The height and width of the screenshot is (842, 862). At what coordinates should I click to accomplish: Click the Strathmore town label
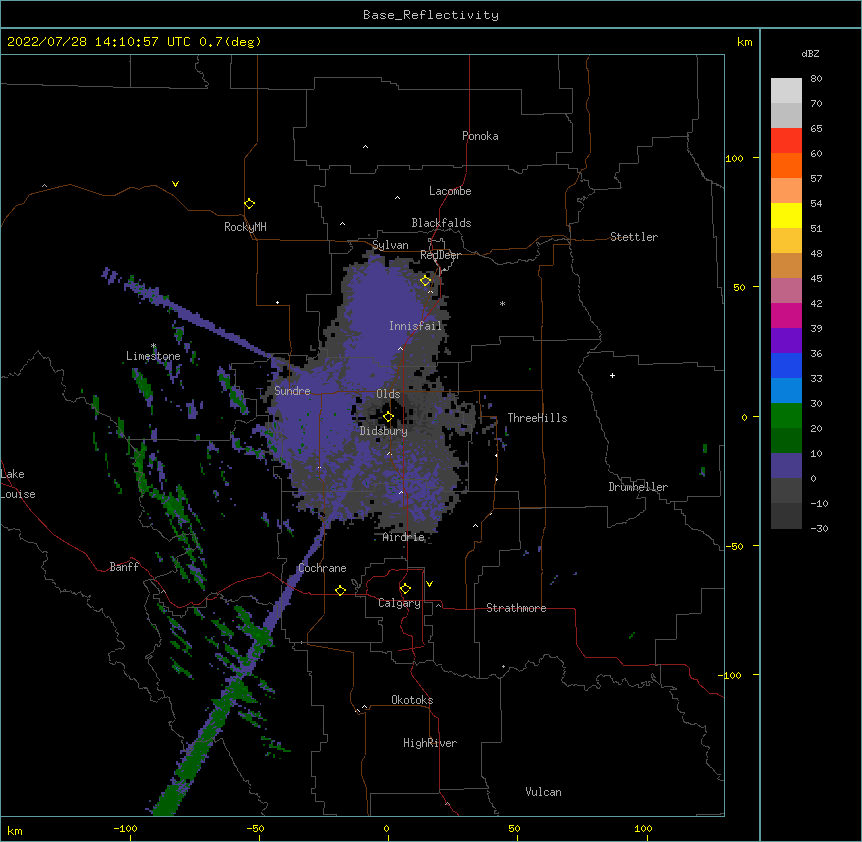coord(516,608)
